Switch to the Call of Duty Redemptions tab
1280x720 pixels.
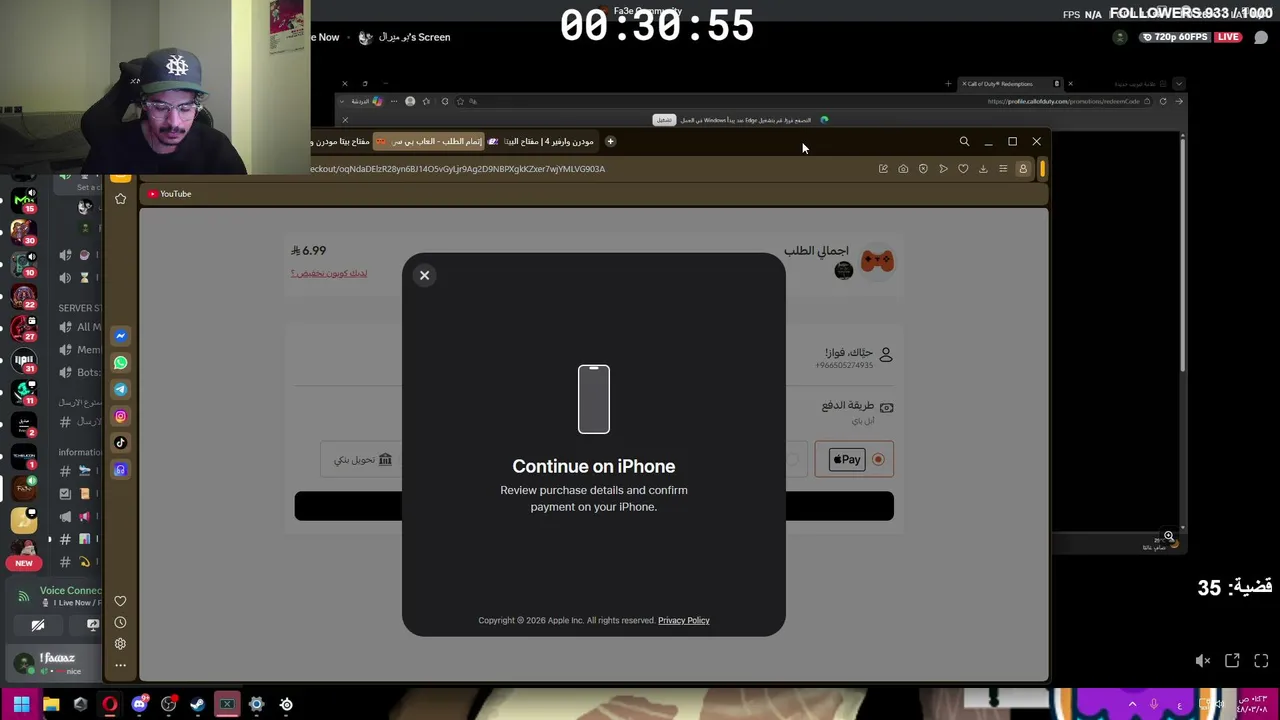coord(1010,84)
